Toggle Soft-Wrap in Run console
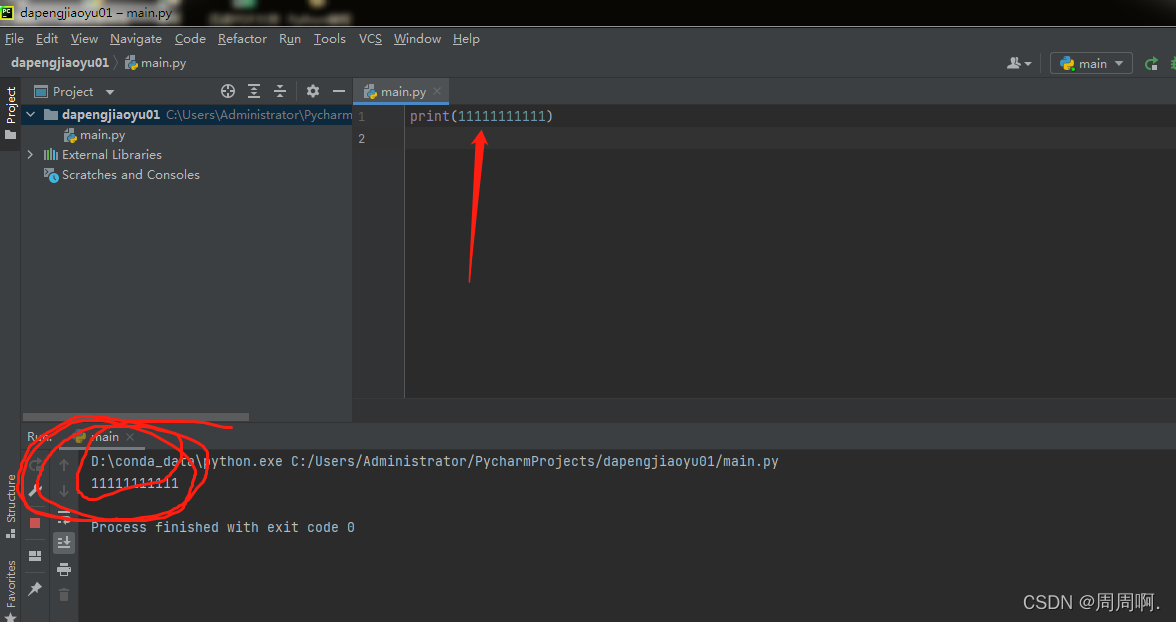Viewport: 1176px width, 622px height. point(64,516)
